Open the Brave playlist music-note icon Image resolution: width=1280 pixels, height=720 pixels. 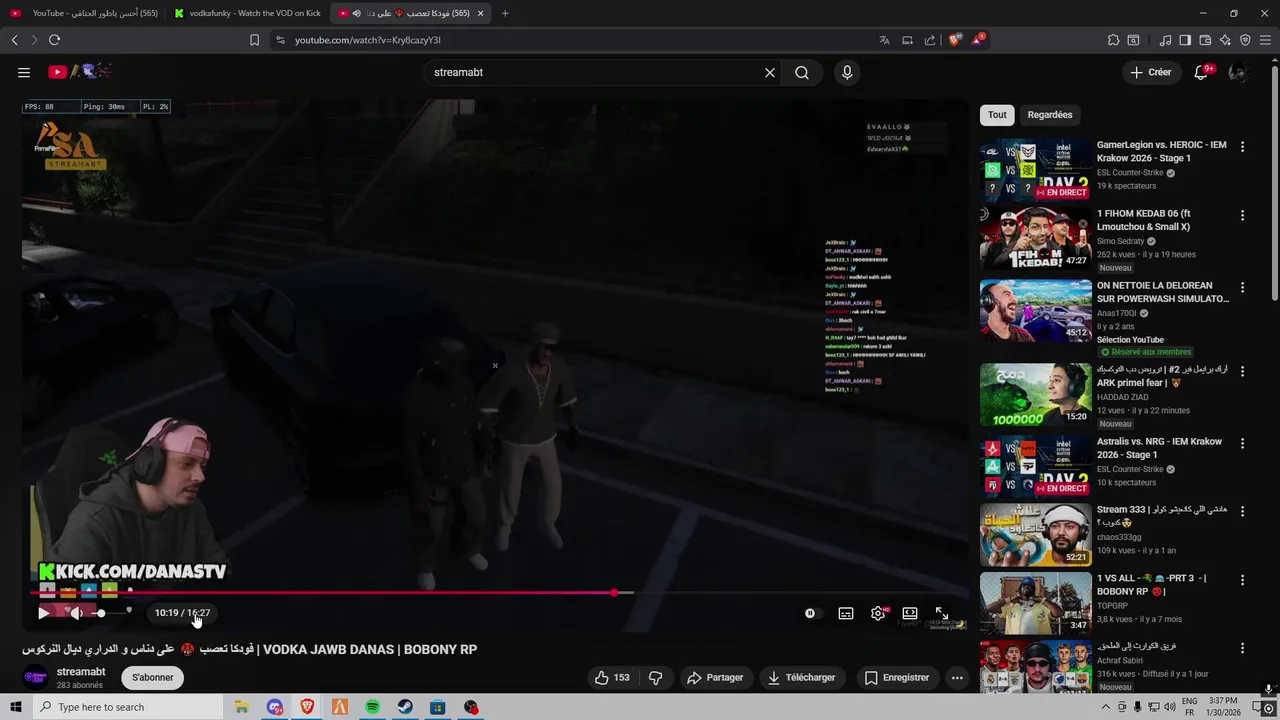click(x=1165, y=40)
